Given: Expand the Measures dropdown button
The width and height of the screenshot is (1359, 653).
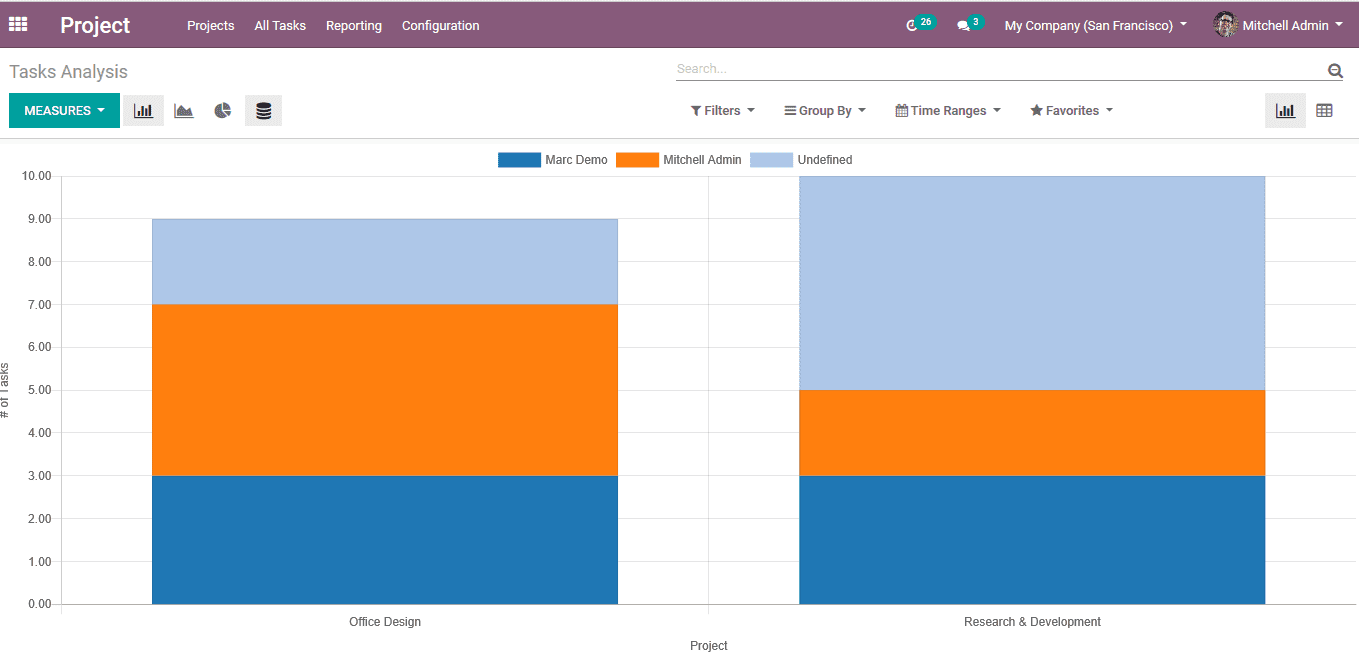Looking at the screenshot, I should pos(64,110).
